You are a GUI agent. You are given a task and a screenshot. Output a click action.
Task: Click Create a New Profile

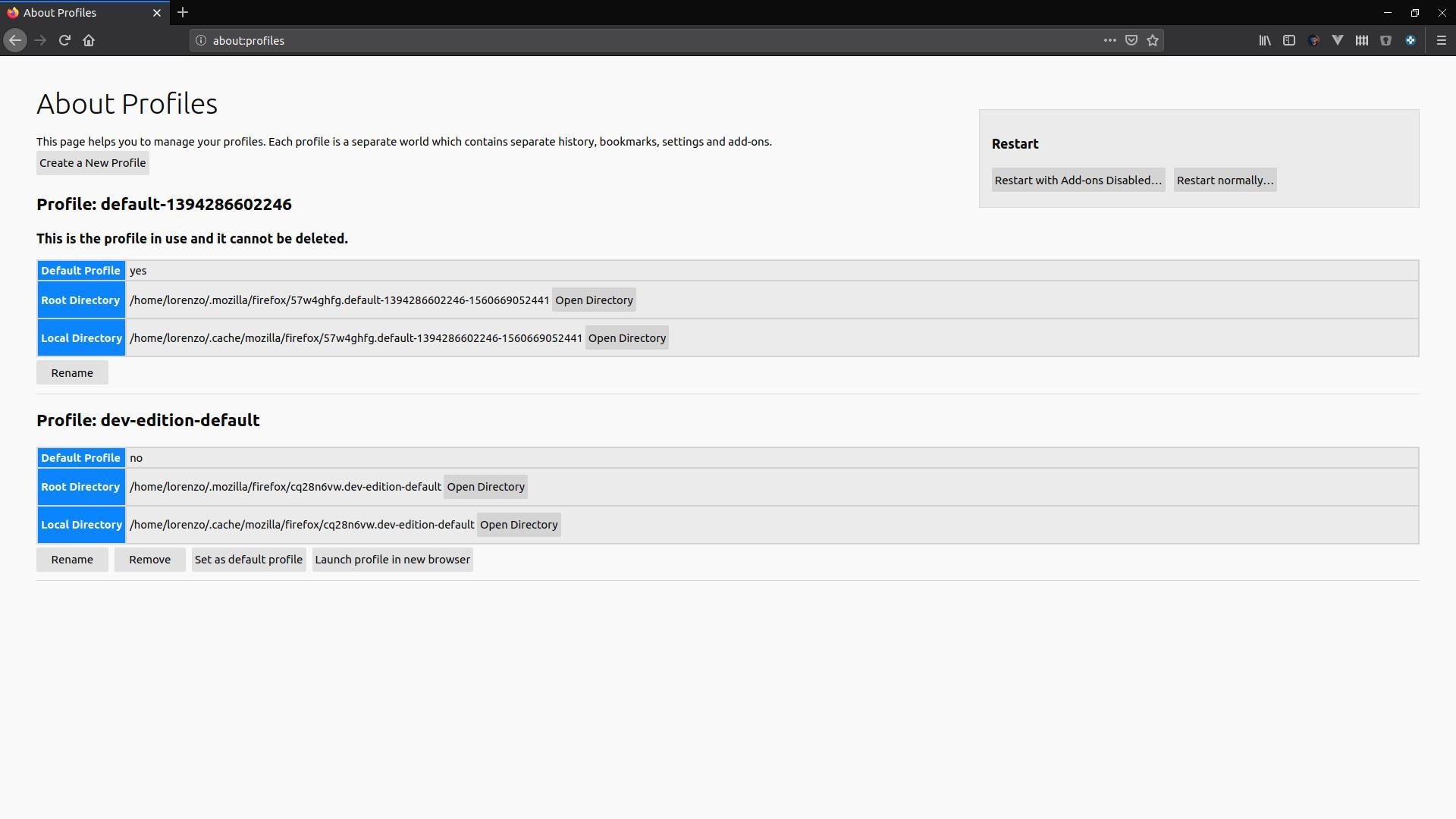[93, 163]
